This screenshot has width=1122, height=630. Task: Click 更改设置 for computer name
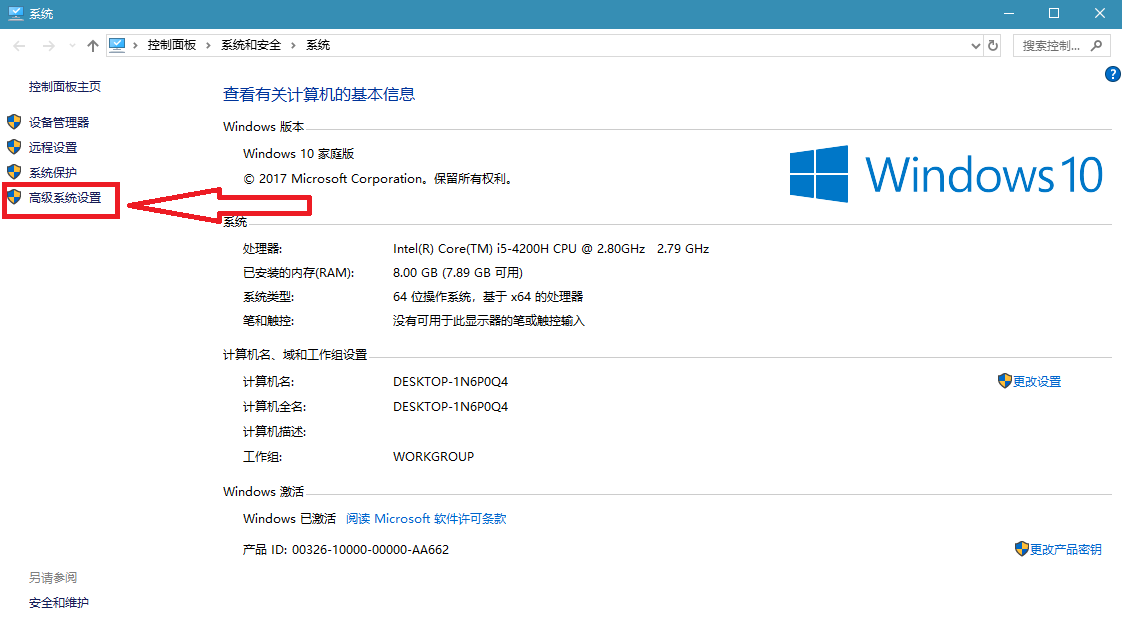[1037, 382]
